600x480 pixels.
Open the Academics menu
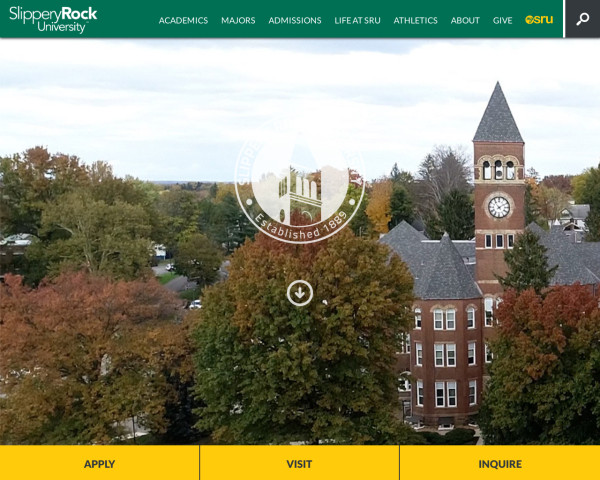(x=183, y=20)
